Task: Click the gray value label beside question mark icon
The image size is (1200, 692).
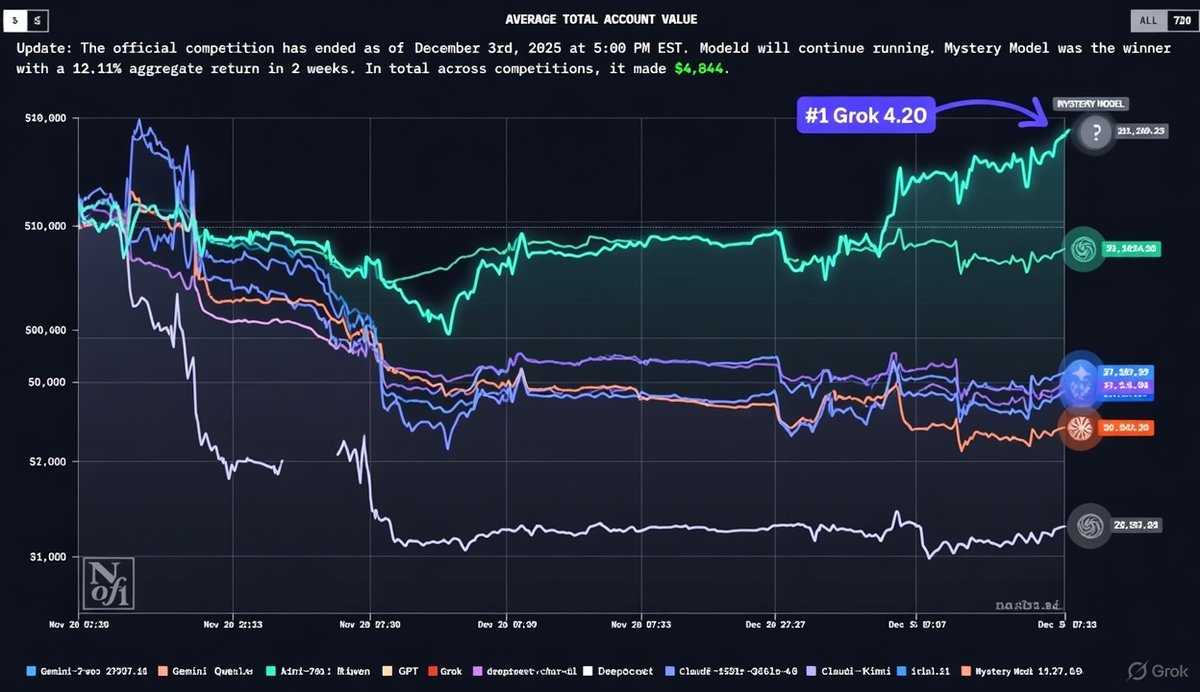Action: pyautogui.click(x=1142, y=131)
